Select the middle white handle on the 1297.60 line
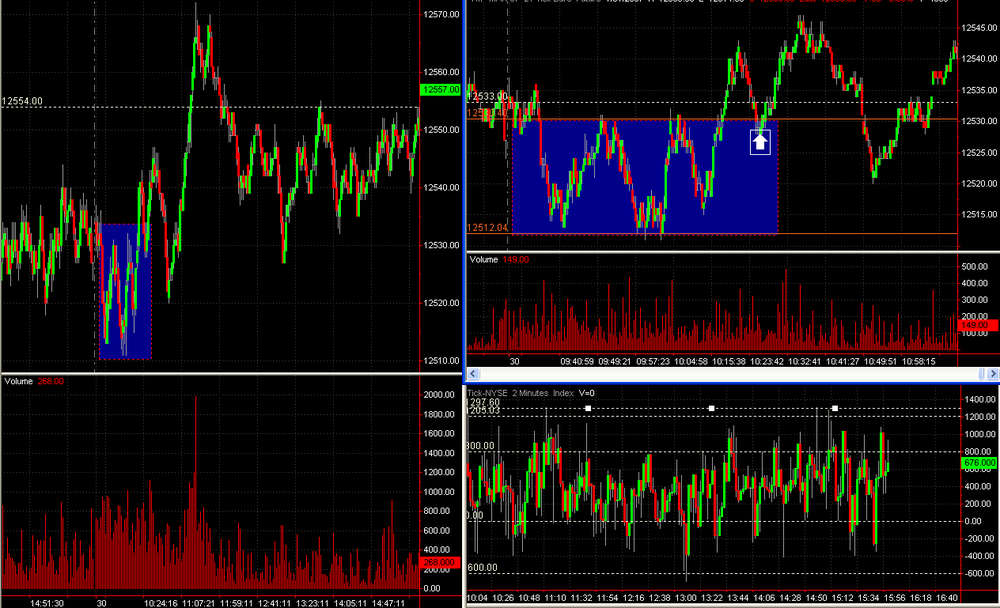The width and height of the screenshot is (1000, 608). (711, 408)
